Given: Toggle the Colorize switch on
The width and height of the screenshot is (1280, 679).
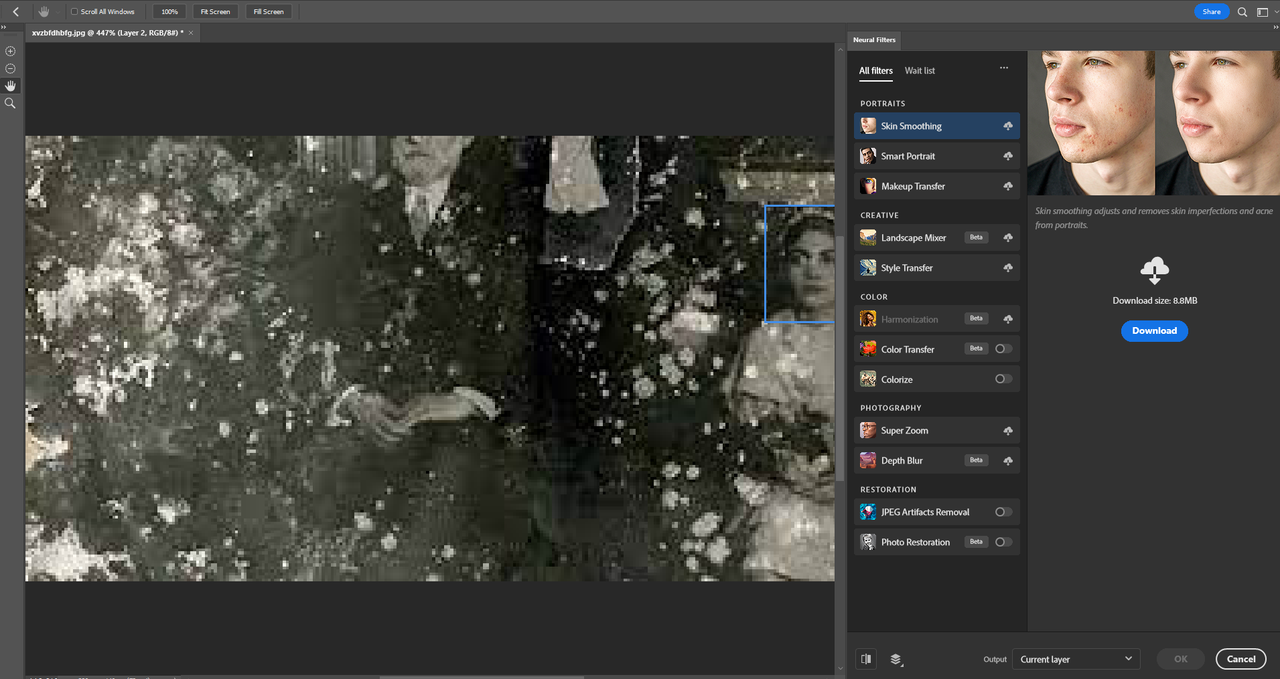Looking at the screenshot, I should point(1003,379).
